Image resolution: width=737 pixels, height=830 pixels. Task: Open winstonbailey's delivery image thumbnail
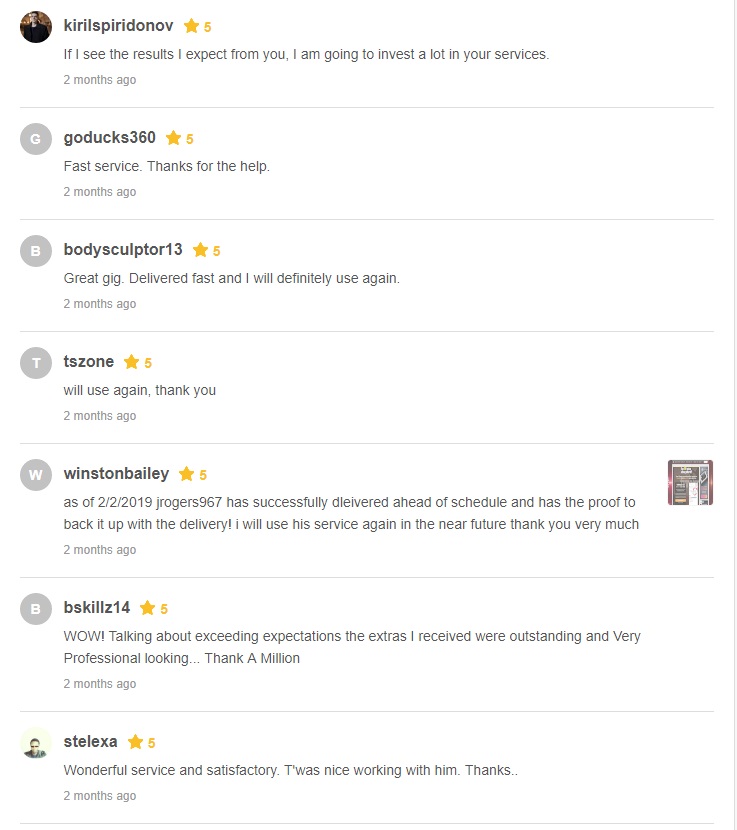pos(690,483)
